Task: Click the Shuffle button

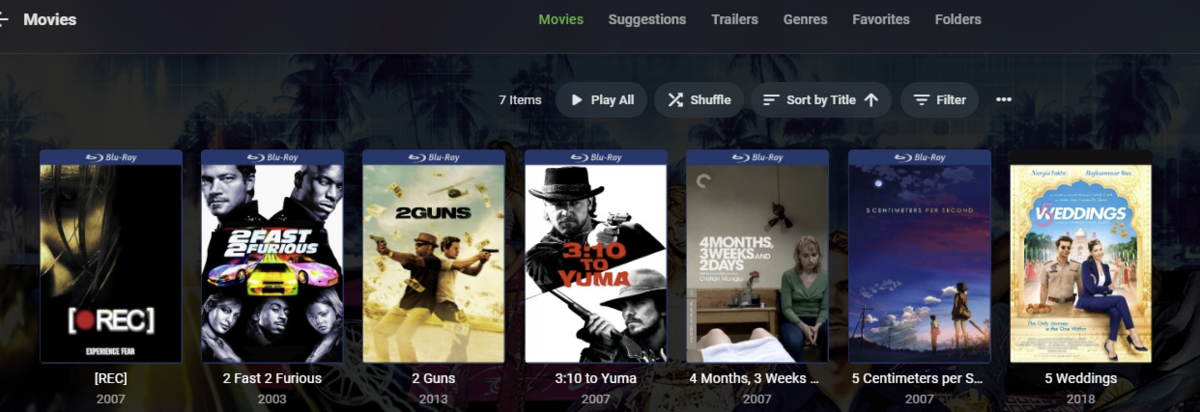Action: pyautogui.click(x=699, y=100)
